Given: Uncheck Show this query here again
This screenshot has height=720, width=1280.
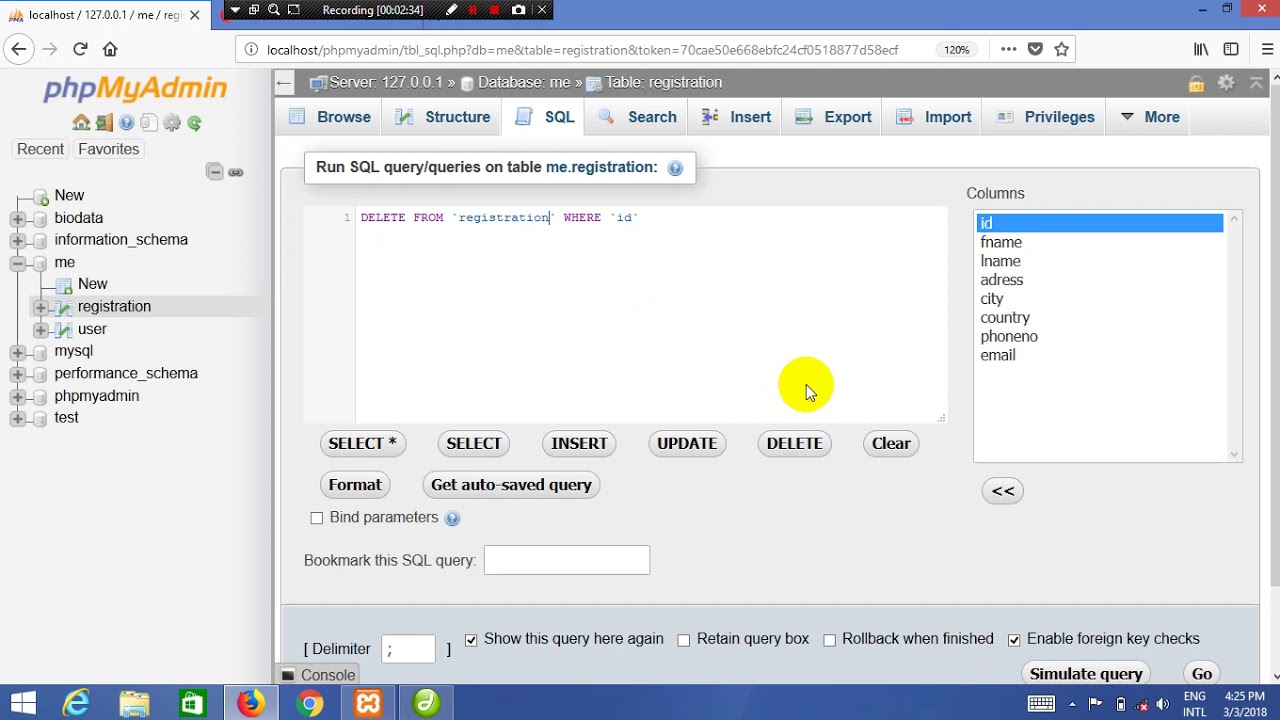Looking at the screenshot, I should 471,640.
